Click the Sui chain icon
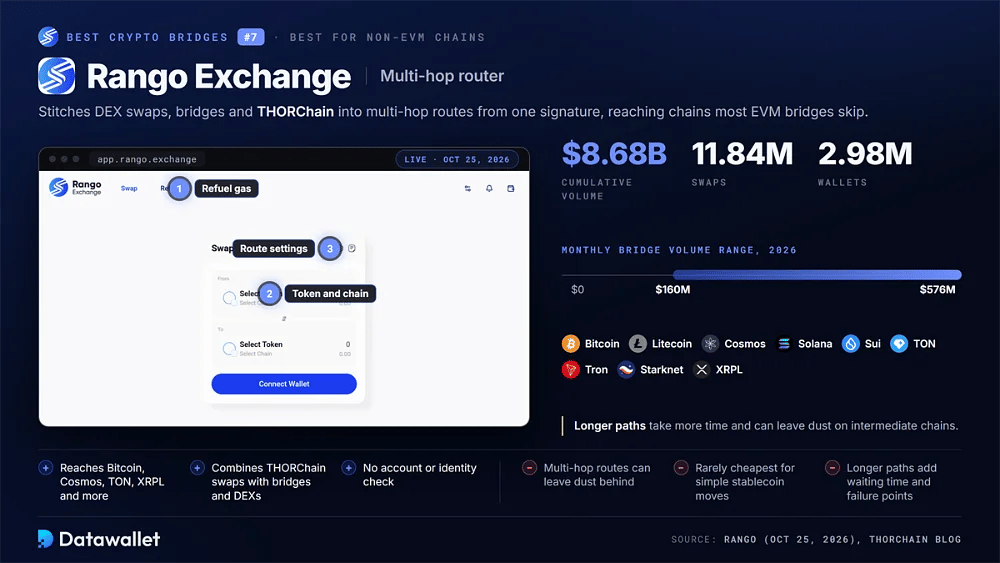This screenshot has width=1000, height=563. [x=851, y=344]
